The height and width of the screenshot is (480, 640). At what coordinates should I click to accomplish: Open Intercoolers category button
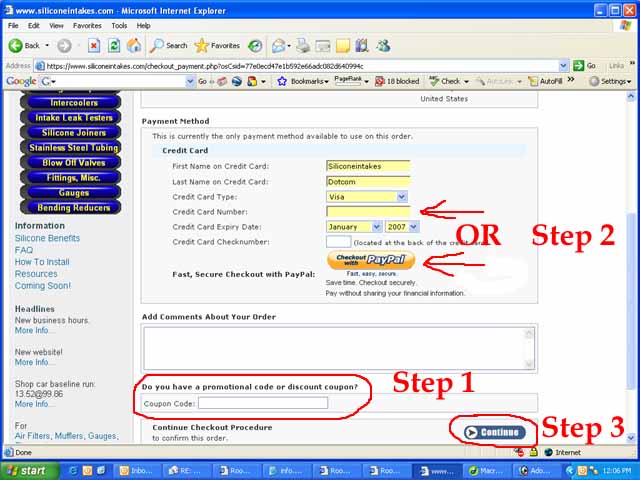coord(73,103)
